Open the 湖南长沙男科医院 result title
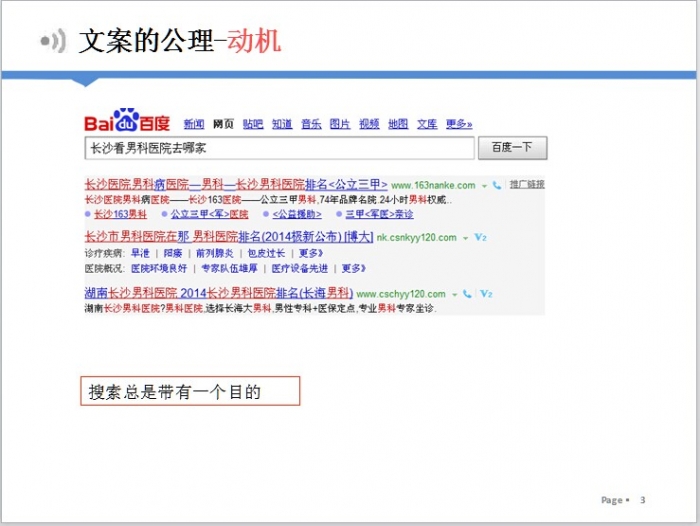 coord(218,293)
